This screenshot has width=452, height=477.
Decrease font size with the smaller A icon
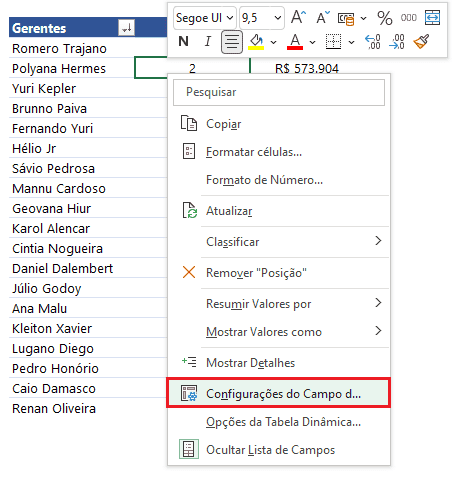coord(322,17)
